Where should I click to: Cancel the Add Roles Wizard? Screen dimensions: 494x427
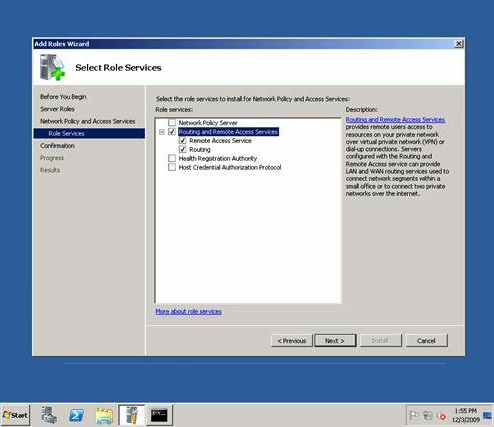[426, 341]
